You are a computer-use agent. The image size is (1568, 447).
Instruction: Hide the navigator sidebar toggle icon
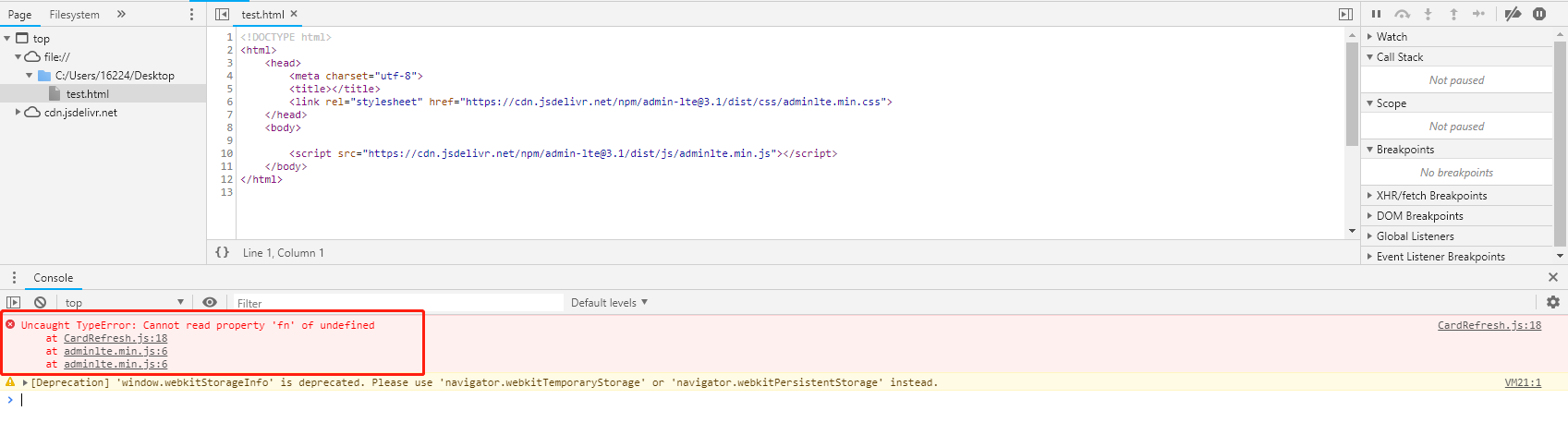pos(222,14)
